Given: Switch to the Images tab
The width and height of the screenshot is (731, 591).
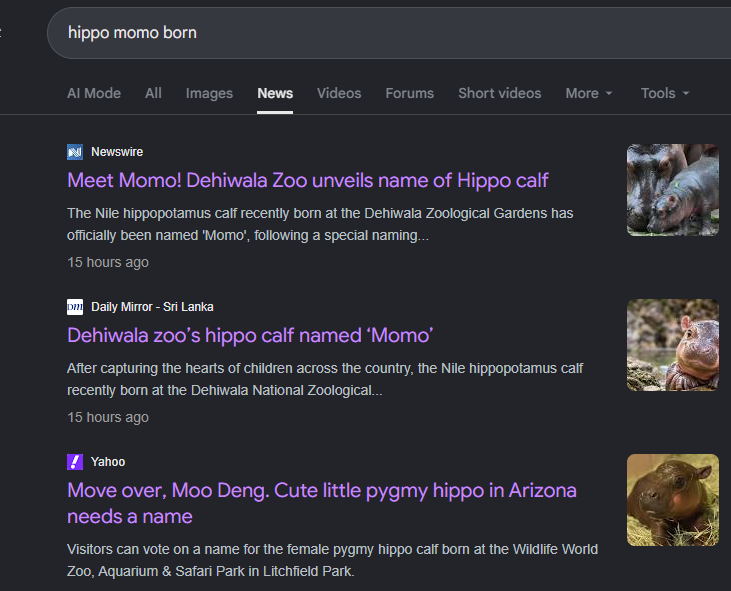Looking at the screenshot, I should [x=209, y=93].
